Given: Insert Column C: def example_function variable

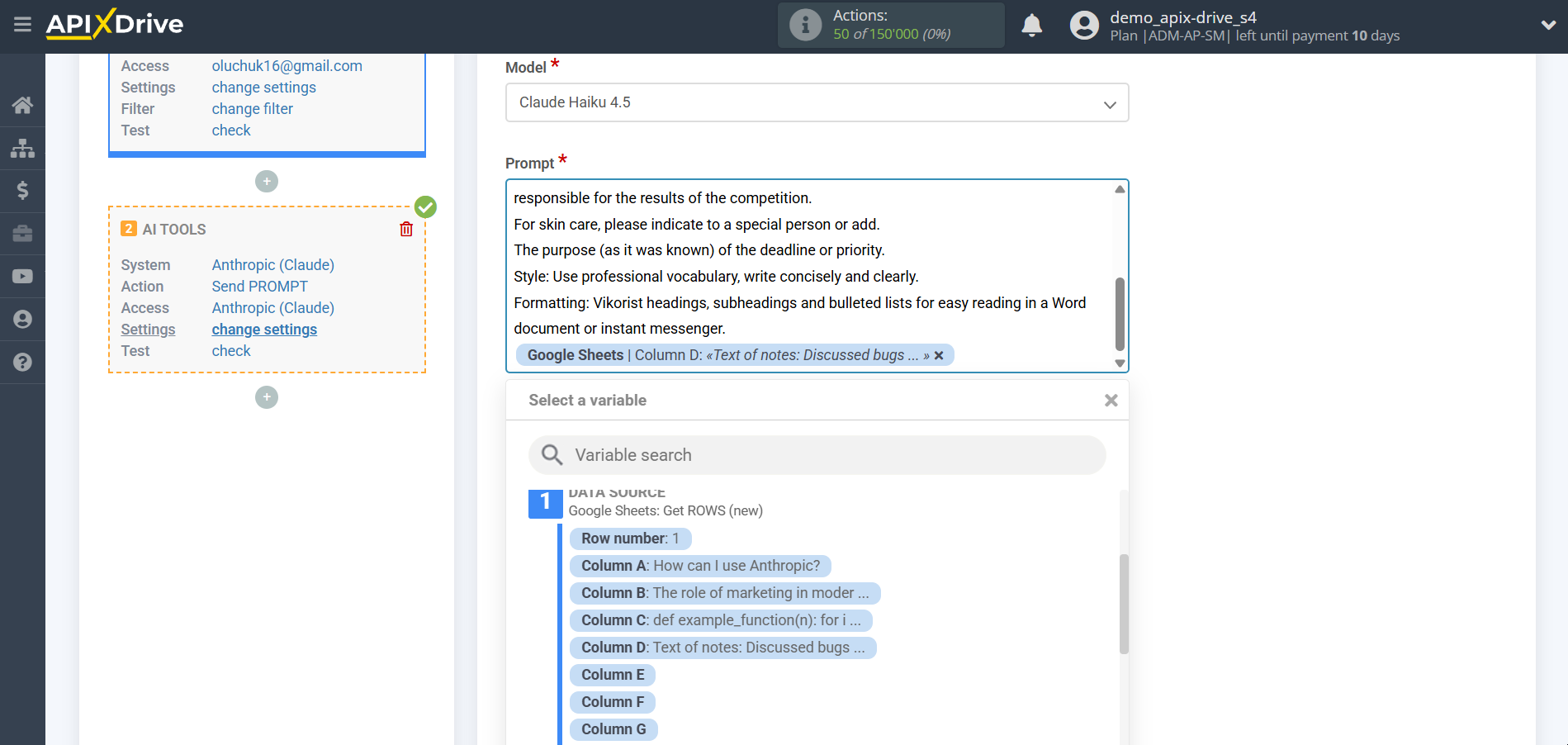Looking at the screenshot, I should point(721,620).
